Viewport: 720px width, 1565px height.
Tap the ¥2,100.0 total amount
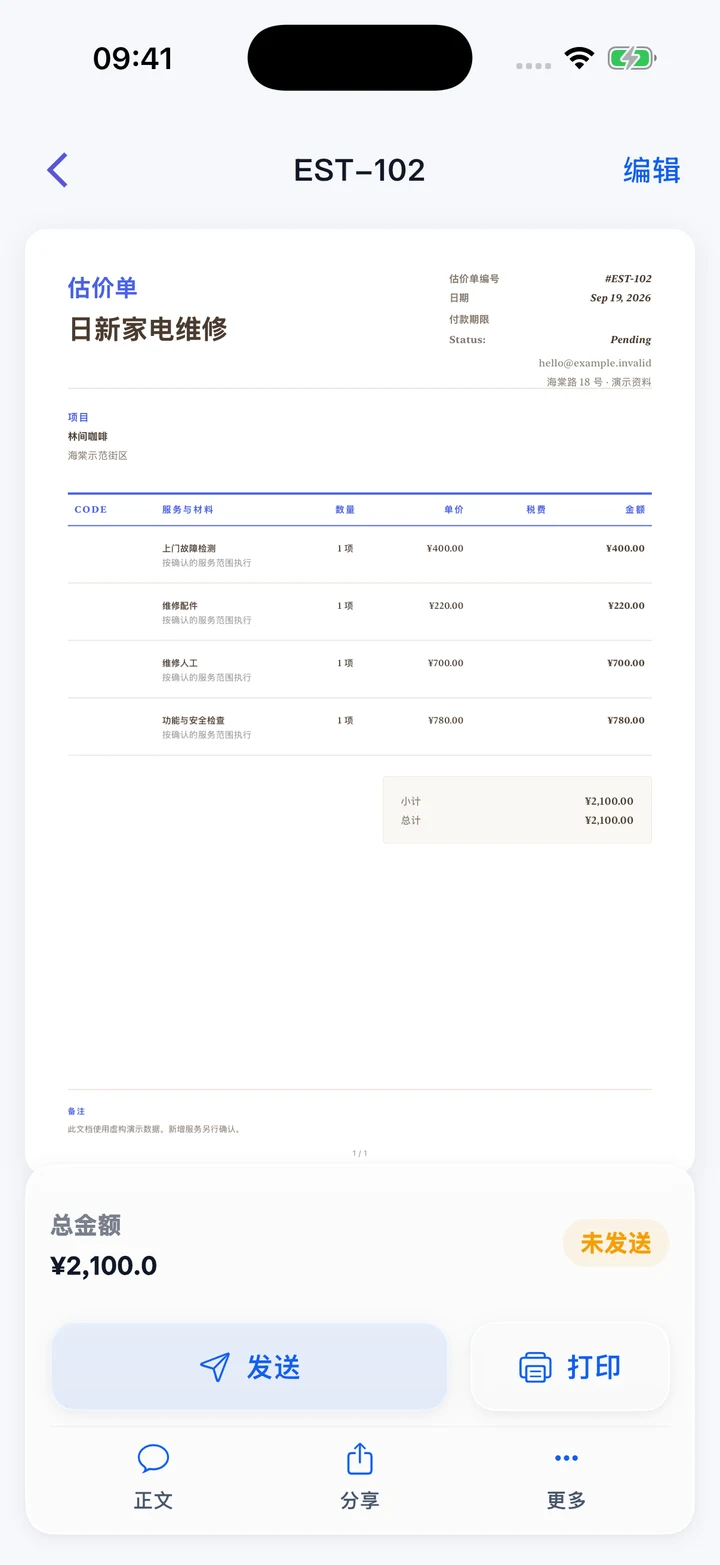(x=104, y=1266)
